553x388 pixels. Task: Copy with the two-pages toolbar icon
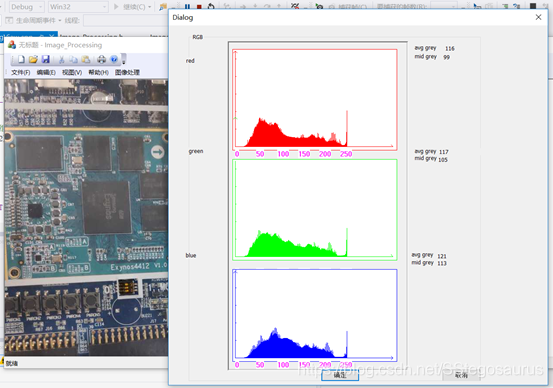(73, 59)
